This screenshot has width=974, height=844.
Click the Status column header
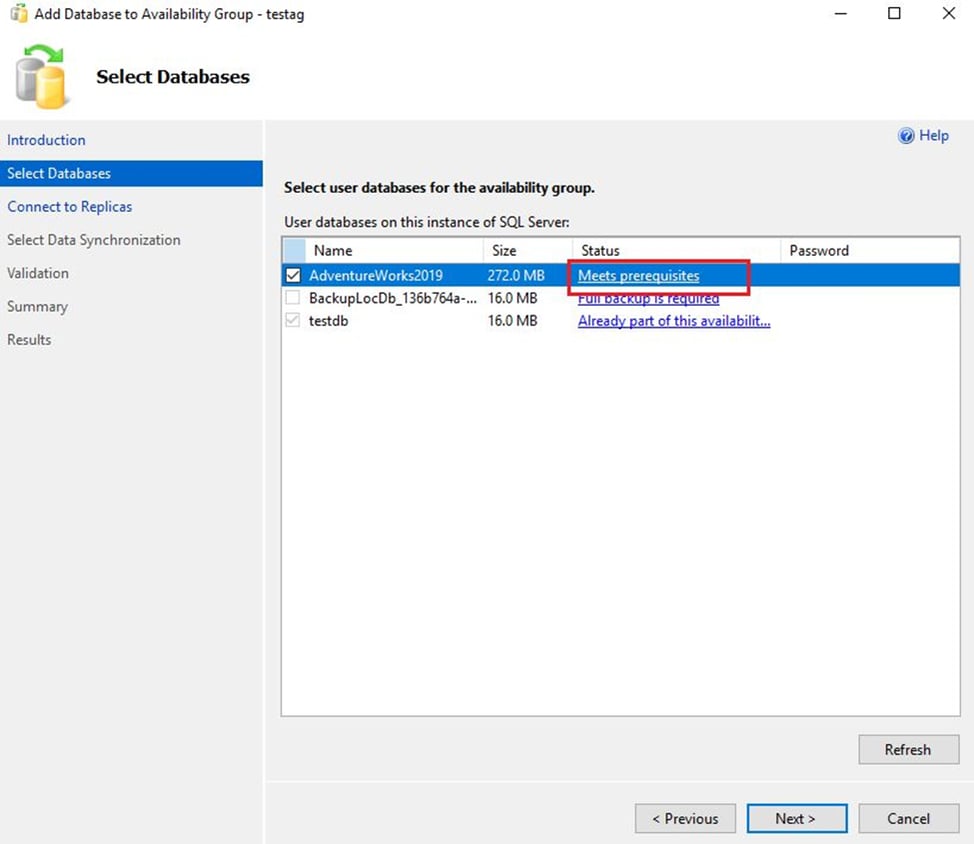click(x=600, y=250)
